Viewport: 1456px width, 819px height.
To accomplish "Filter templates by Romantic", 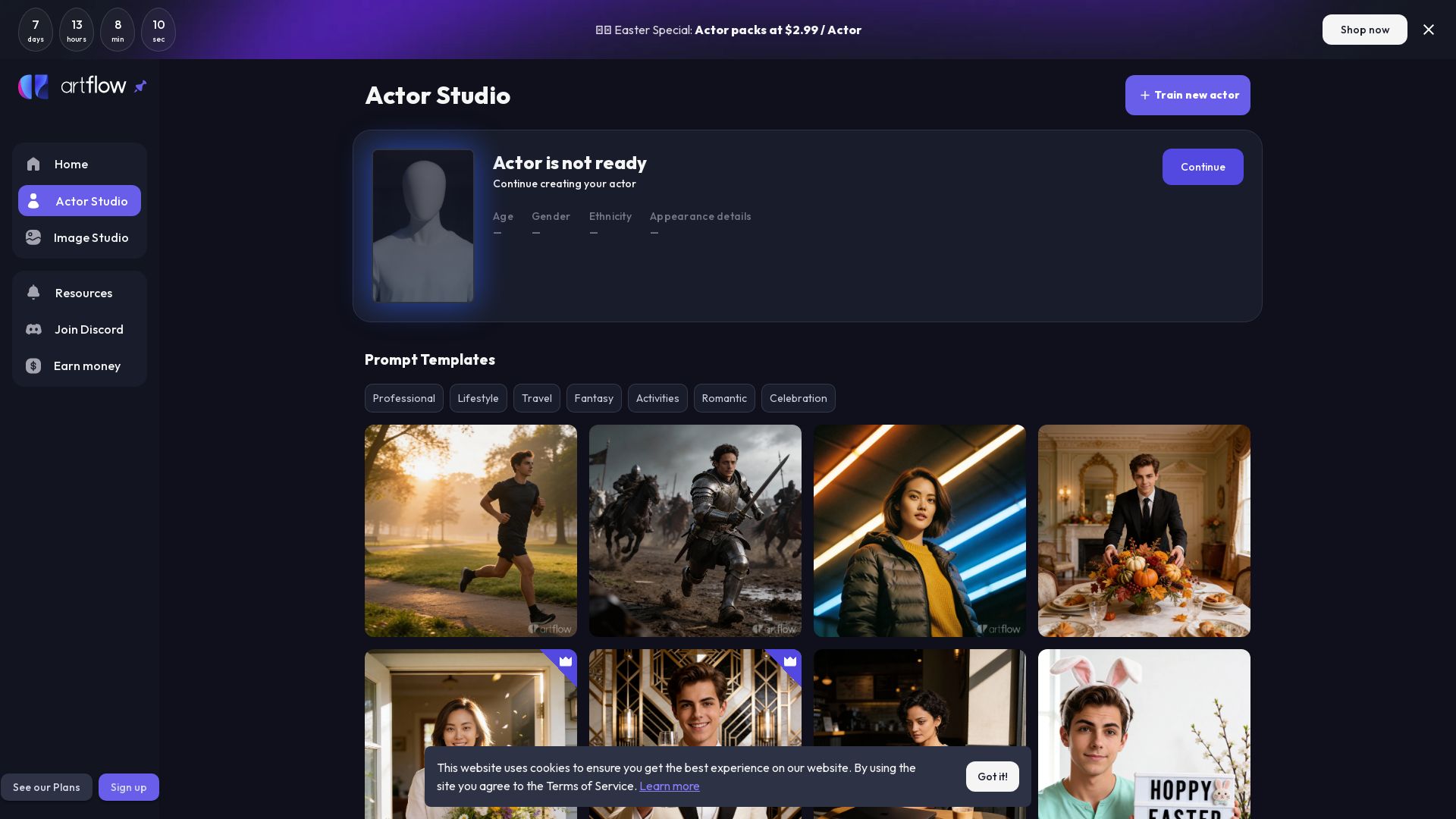I will [x=724, y=398].
